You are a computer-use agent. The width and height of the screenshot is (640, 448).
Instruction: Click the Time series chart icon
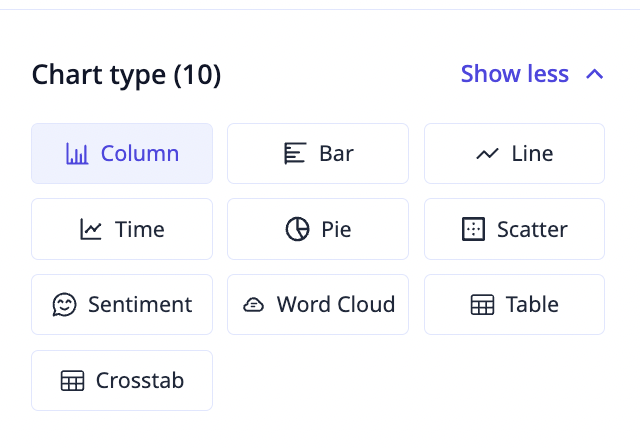point(91,229)
